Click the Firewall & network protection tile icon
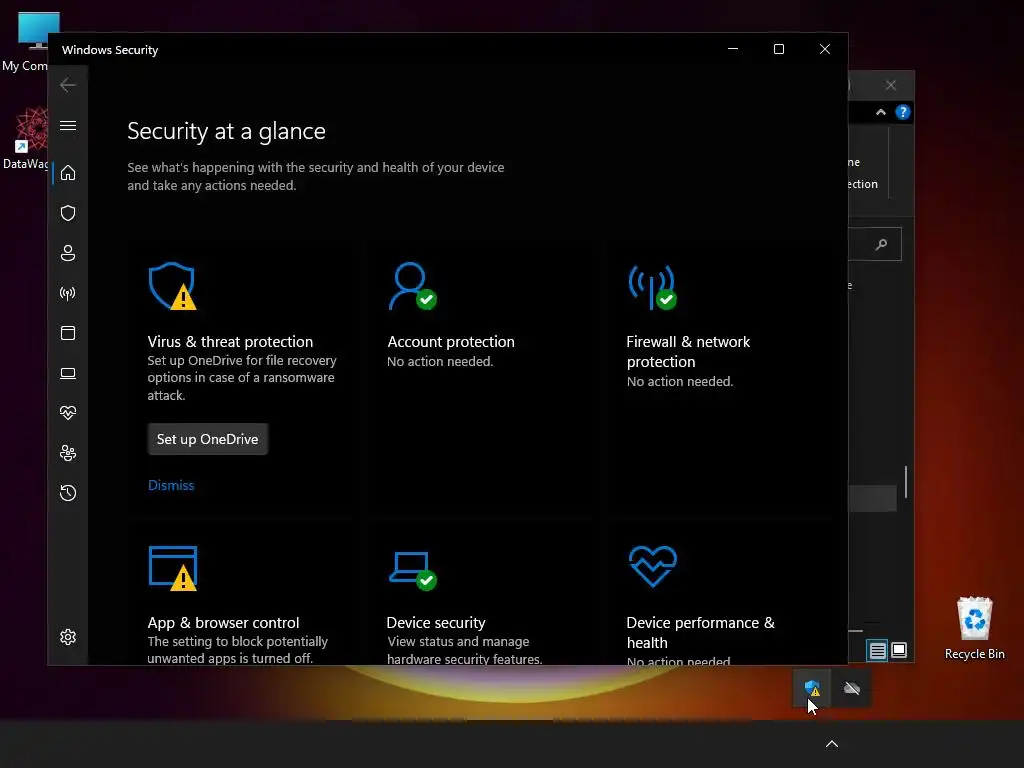 tap(652, 287)
